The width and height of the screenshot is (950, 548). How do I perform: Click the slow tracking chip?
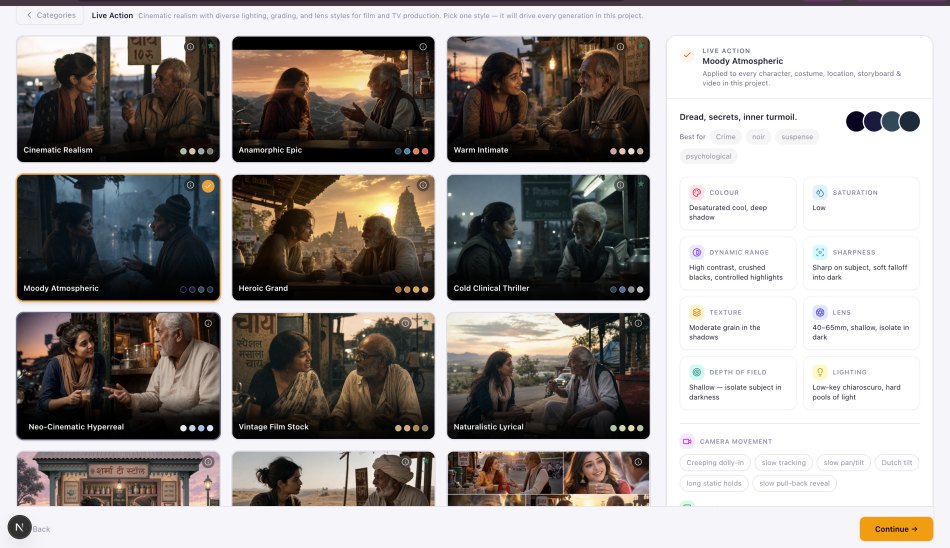(x=783, y=463)
